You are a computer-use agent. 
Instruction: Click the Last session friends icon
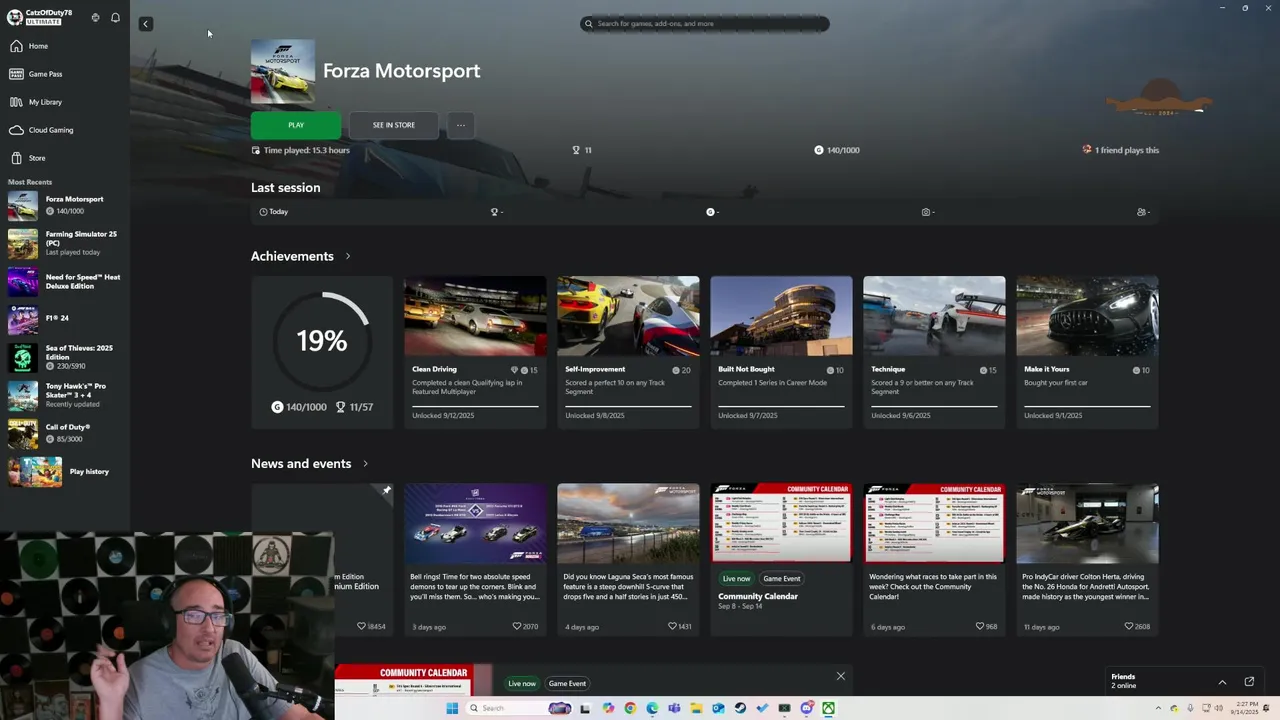1141,212
